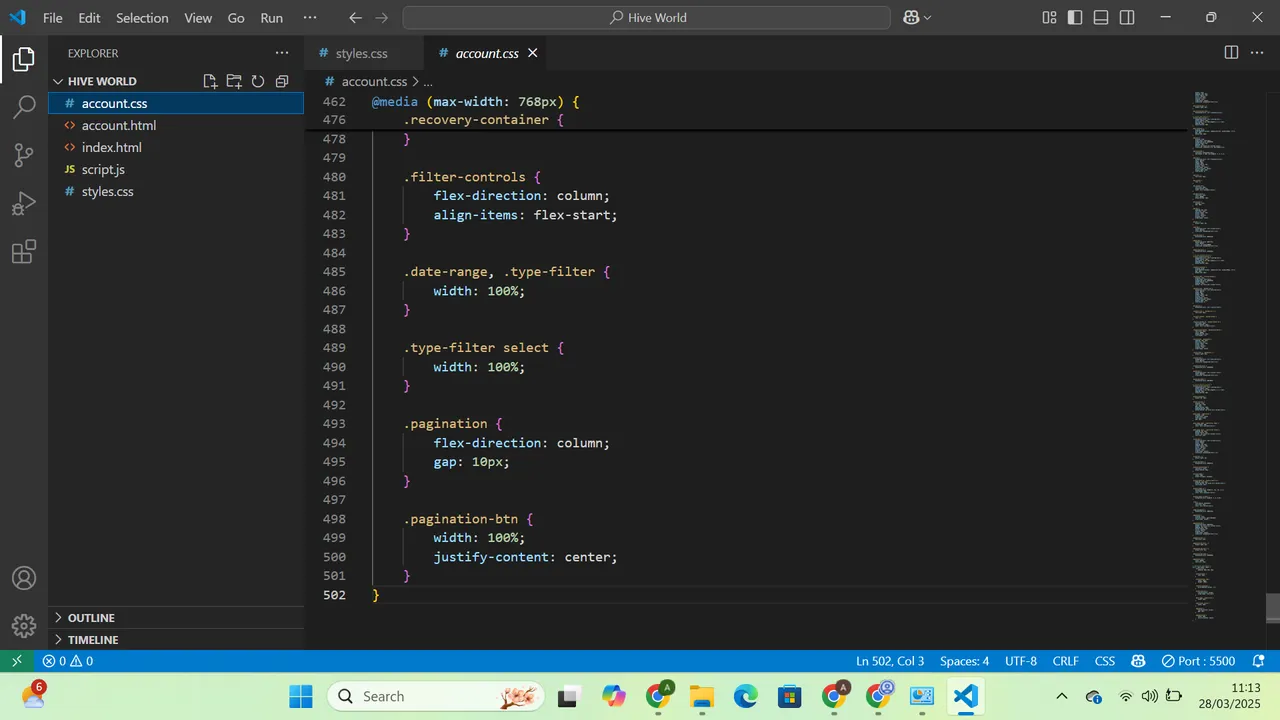Open the Run menu

pos(271,18)
